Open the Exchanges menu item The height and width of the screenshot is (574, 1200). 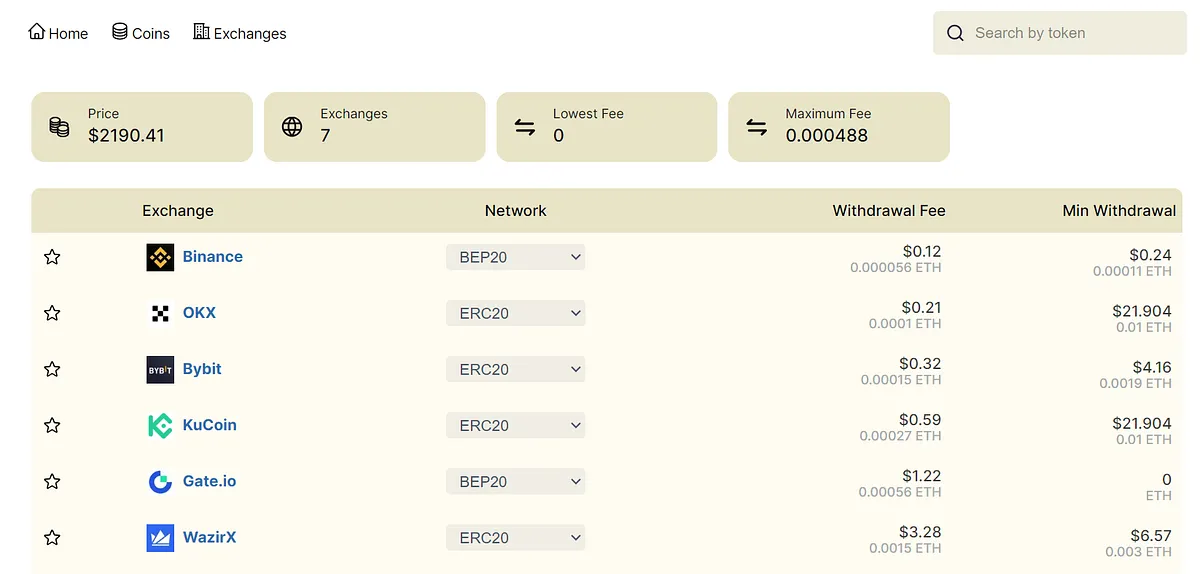[240, 33]
